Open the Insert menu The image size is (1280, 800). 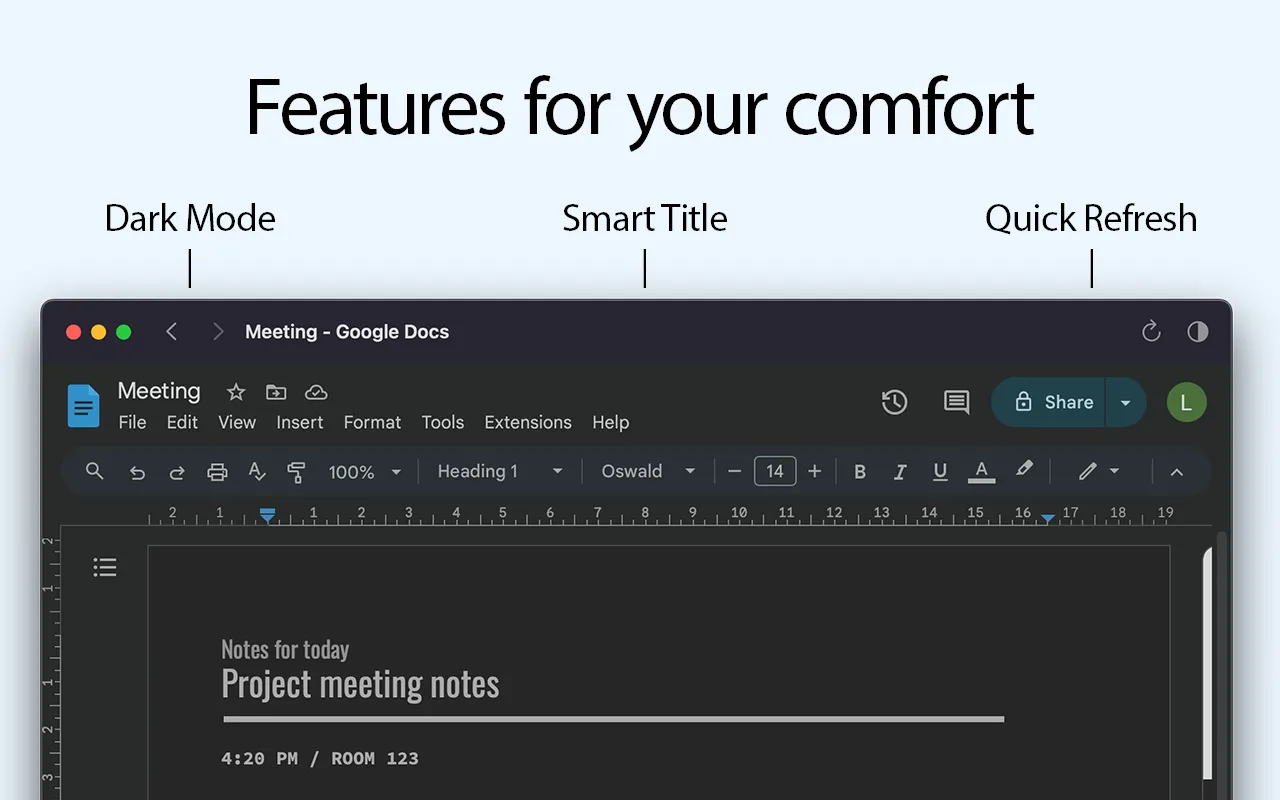tap(299, 422)
